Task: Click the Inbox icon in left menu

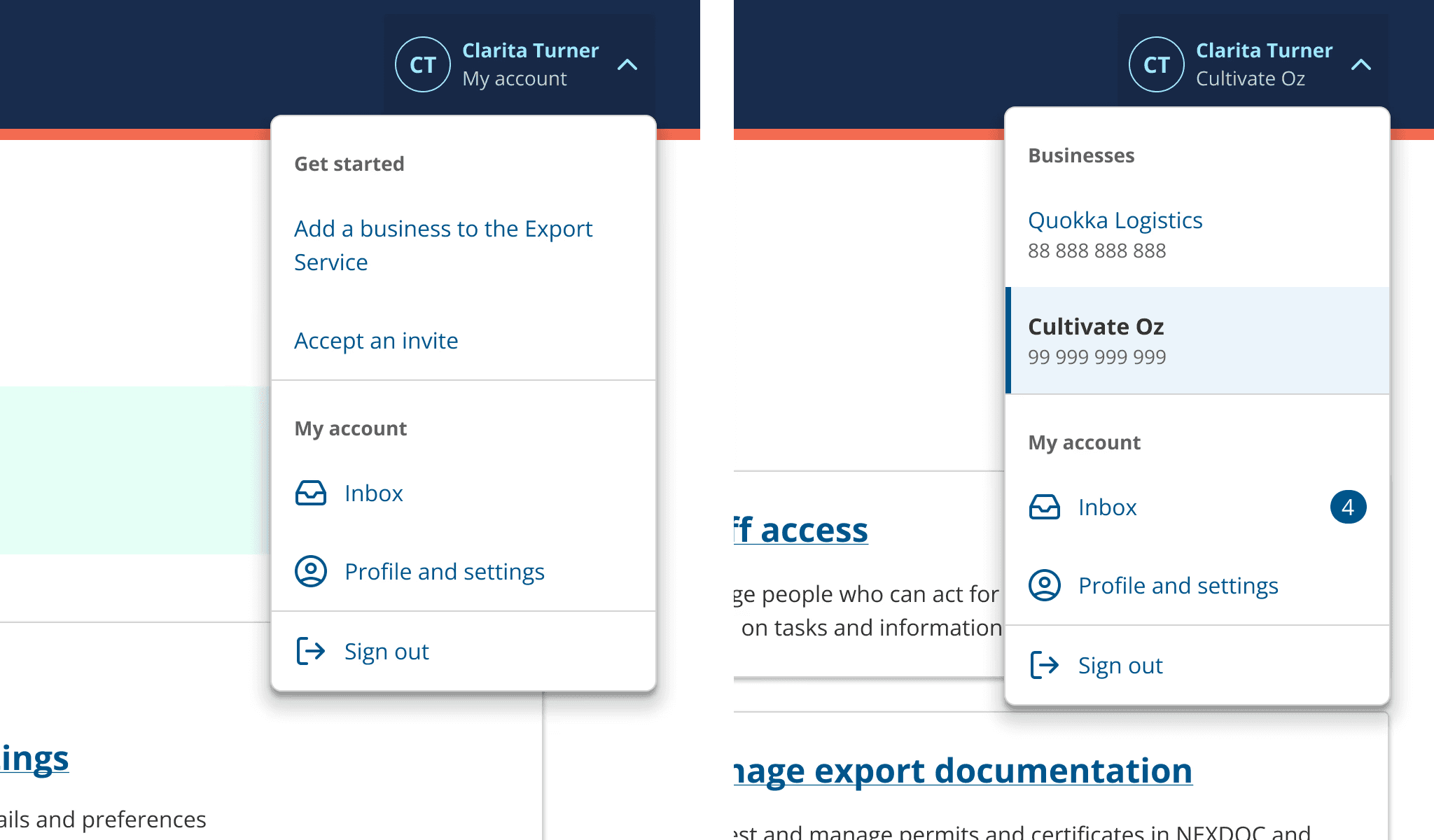Action: click(x=310, y=493)
